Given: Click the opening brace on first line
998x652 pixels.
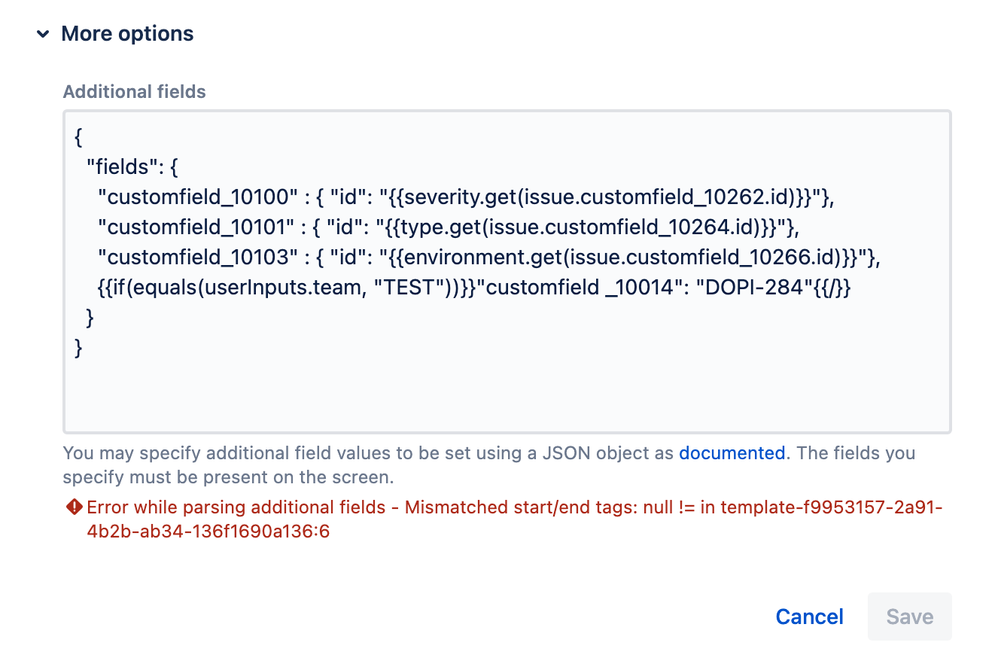Looking at the screenshot, I should pyautogui.click(x=79, y=137).
